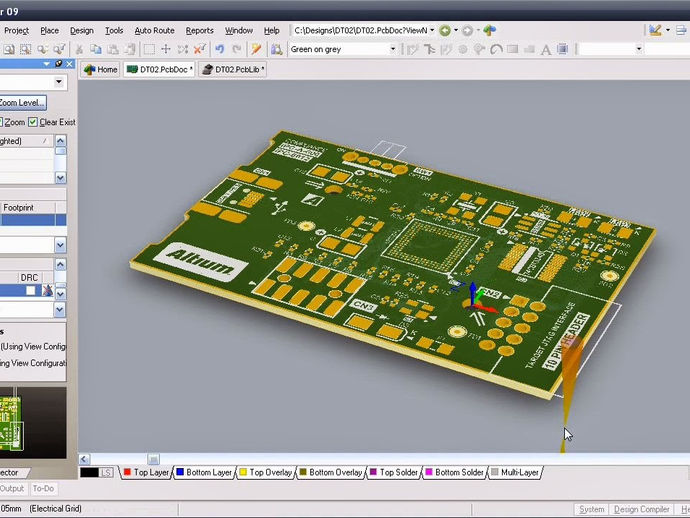Click the Clear Filter icon
This screenshot has width=690, height=518.
click(x=199, y=49)
